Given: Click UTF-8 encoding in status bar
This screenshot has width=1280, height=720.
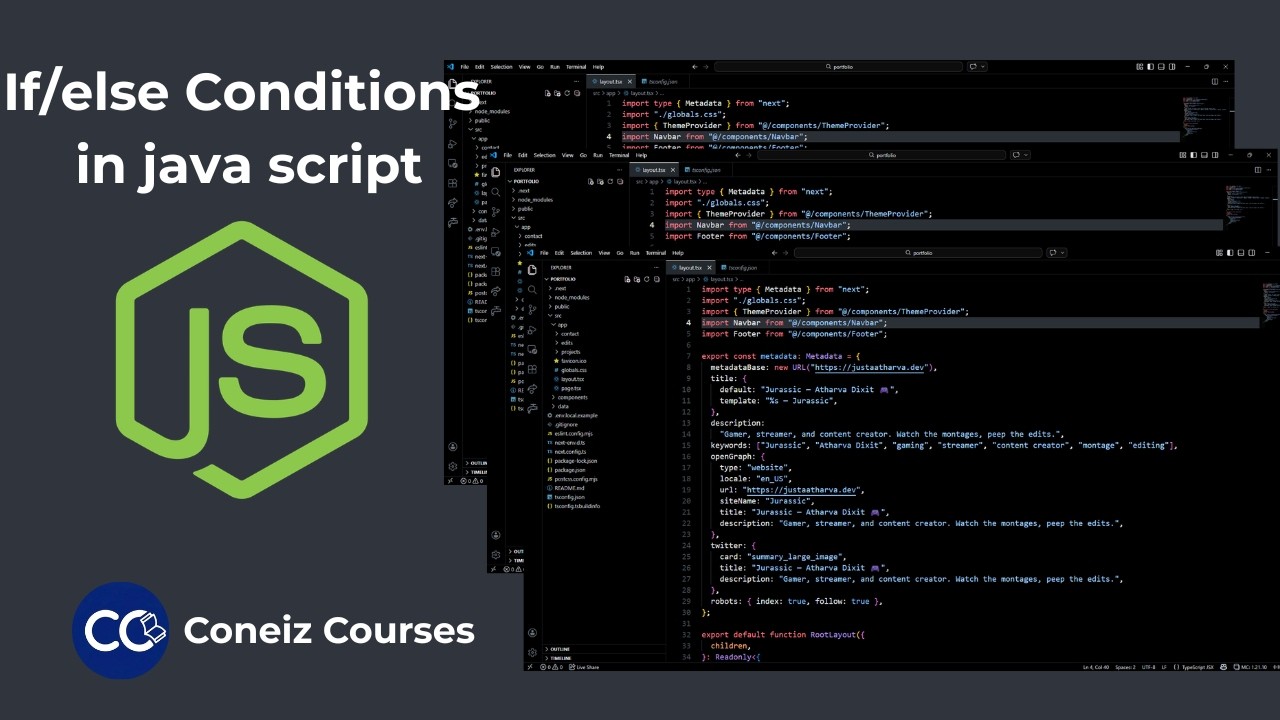Looking at the screenshot, I should point(1149,667).
